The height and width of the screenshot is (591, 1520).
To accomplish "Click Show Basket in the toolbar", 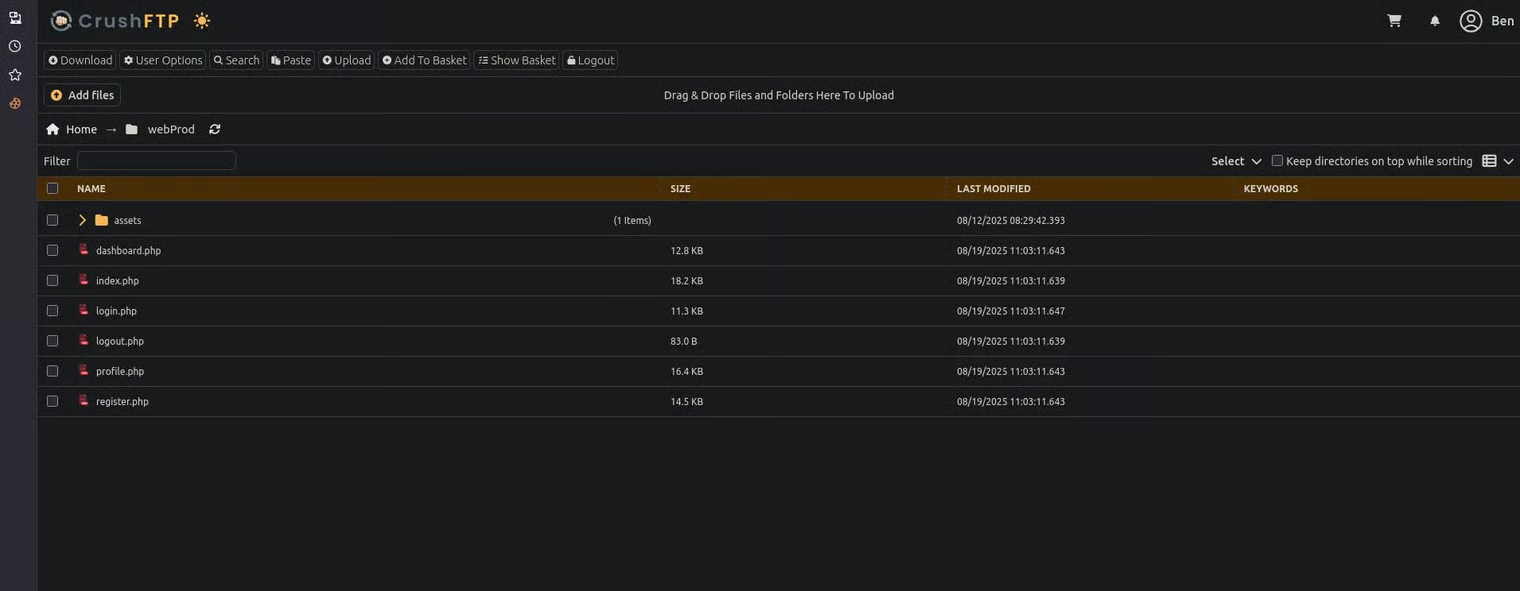I will (517, 61).
